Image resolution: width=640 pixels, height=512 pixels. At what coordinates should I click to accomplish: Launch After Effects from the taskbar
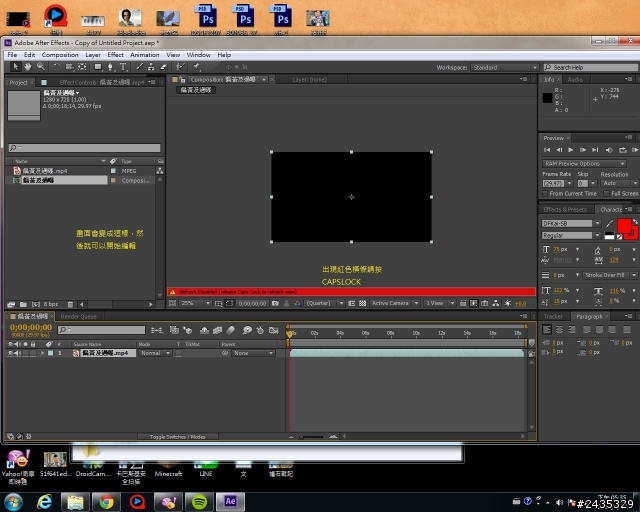click(x=230, y=501)
